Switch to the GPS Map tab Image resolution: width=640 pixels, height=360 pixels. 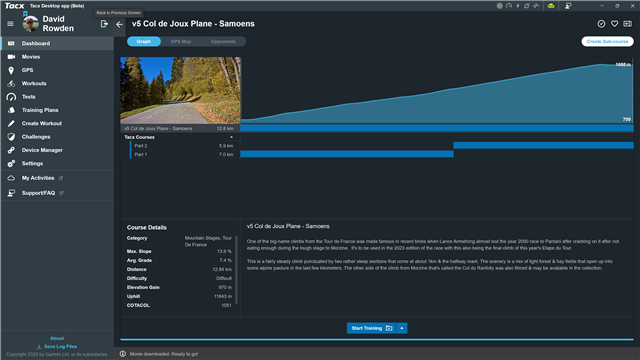181,42
